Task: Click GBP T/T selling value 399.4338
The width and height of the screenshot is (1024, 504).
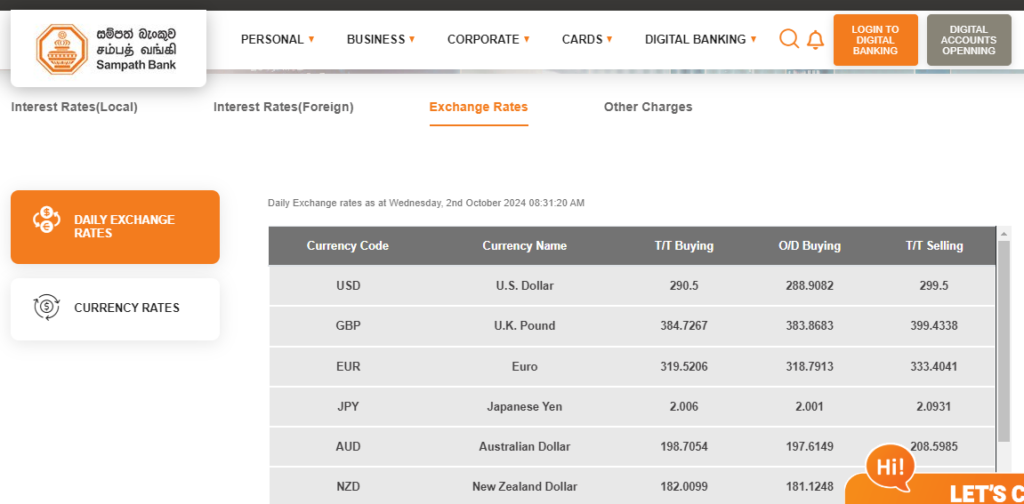Action: pyautogui.click(x=934, y=326)
